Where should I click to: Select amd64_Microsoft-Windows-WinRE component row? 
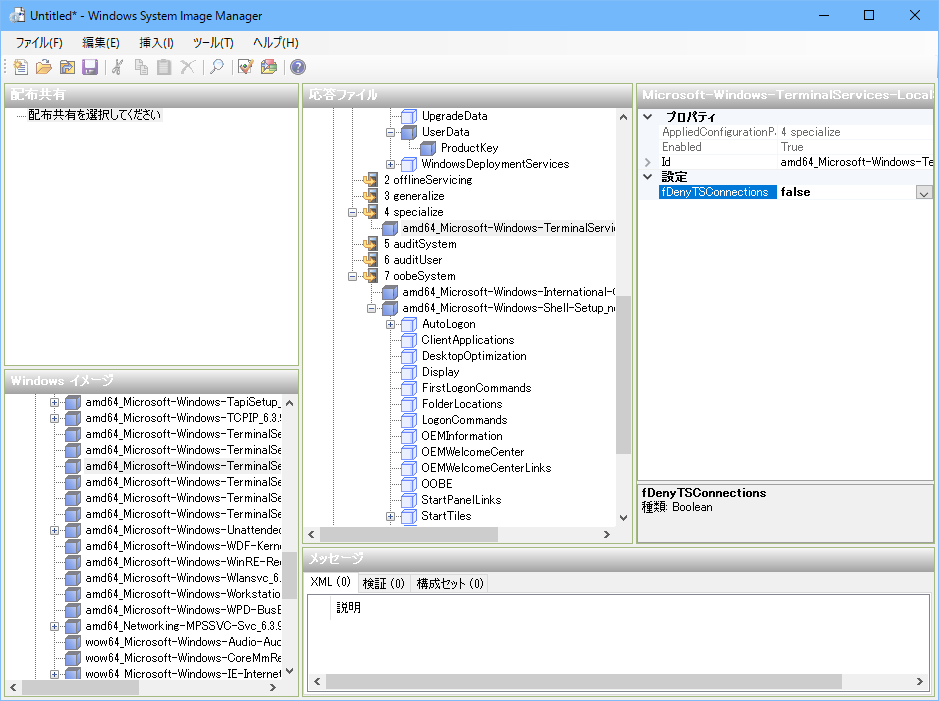[x=183, y=562]
